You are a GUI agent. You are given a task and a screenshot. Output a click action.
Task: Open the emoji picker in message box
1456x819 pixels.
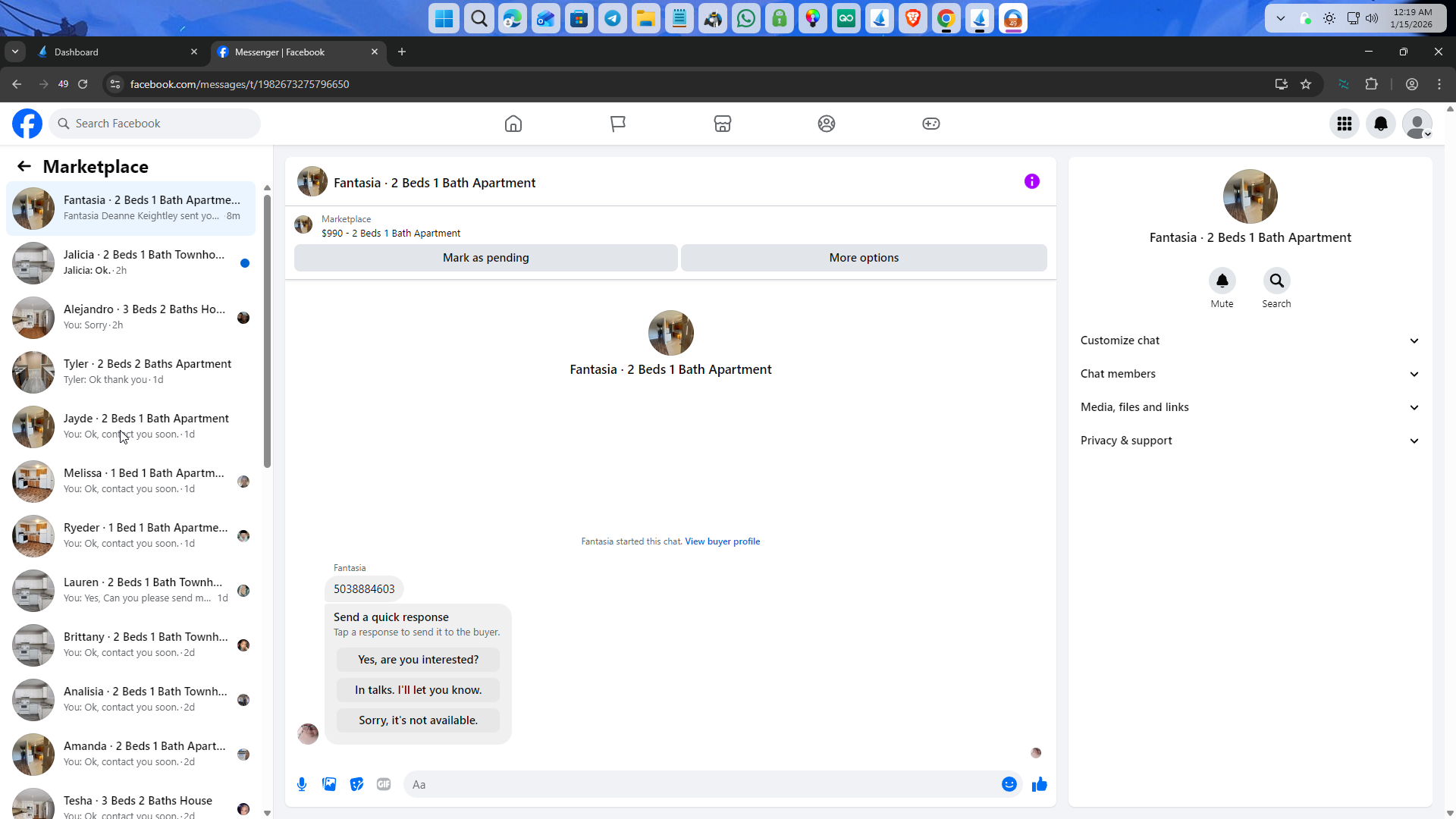coord(1009,784)
